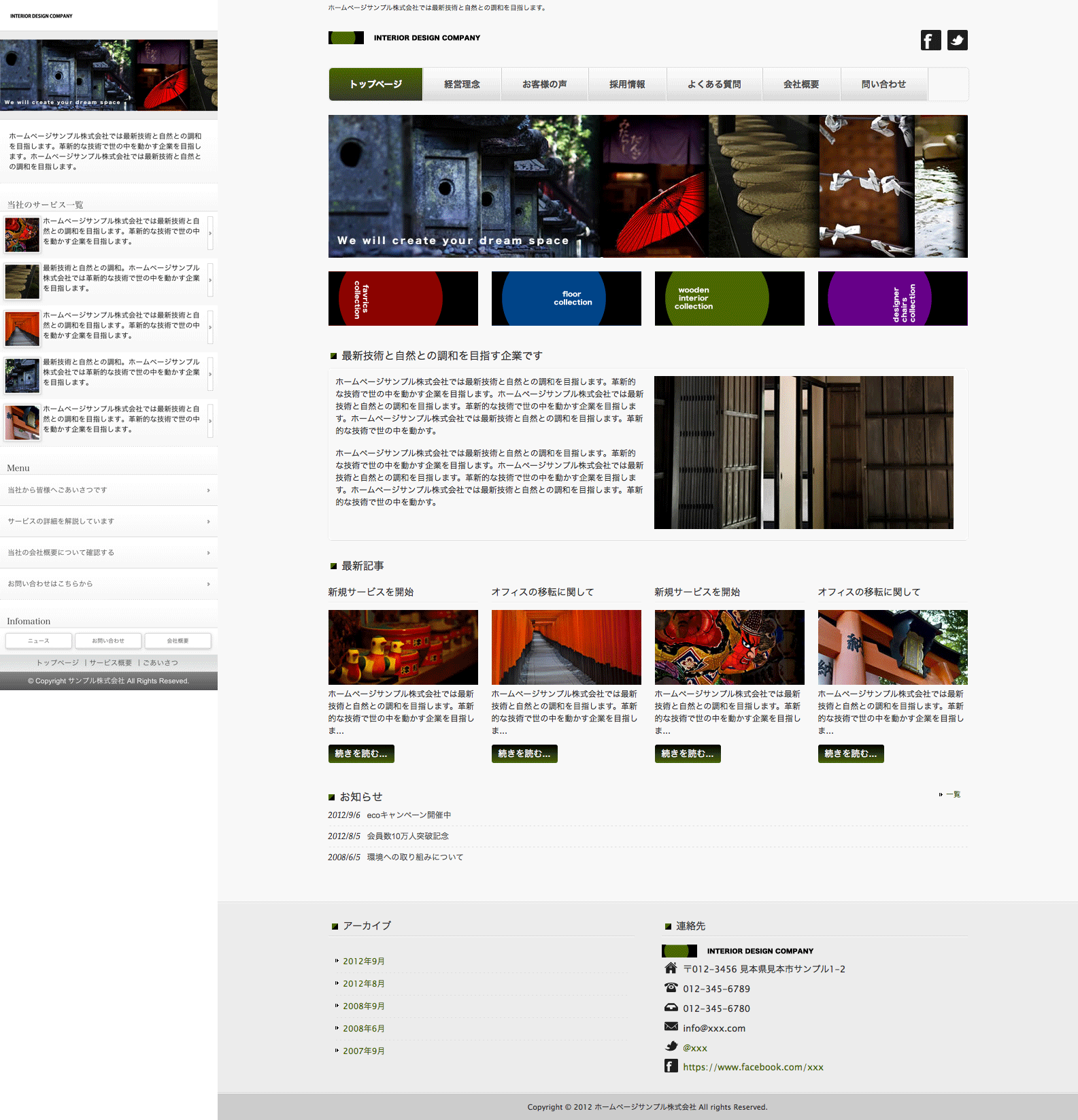This screenshot has width=1078, height=1120.
Task: Click the first 続きを読む button
Action: tap(361, 753)
